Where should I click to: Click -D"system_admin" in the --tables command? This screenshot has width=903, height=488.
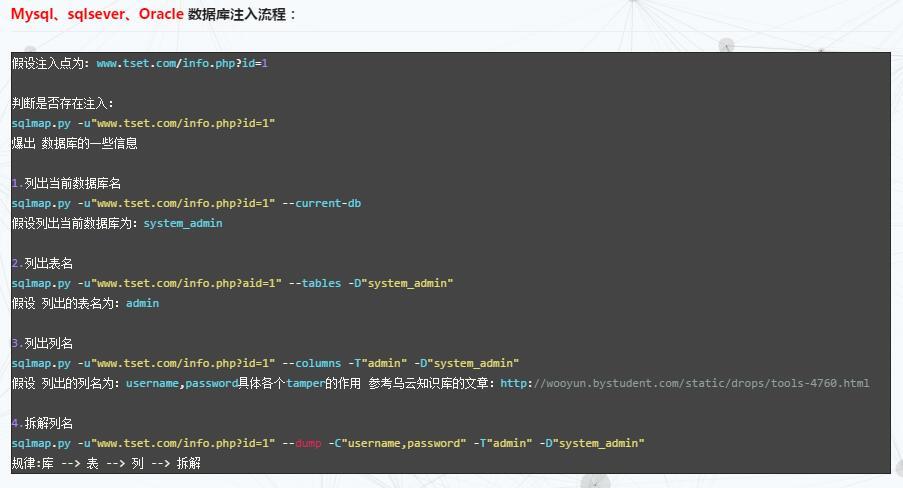click(400, 283)
